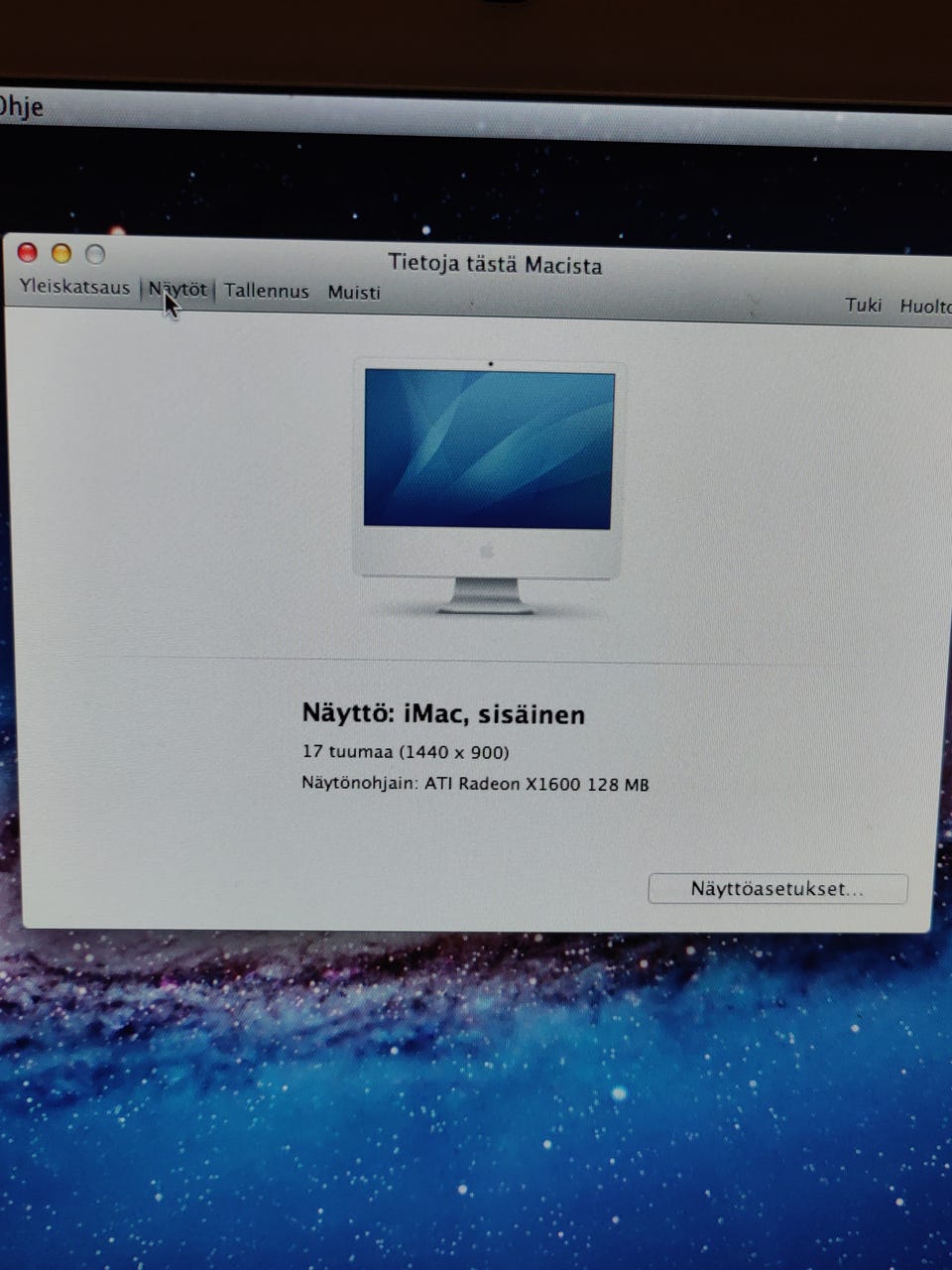Select the Näytöt tab
Viewport: 952px width, 1270px height.
pos(178,290)
